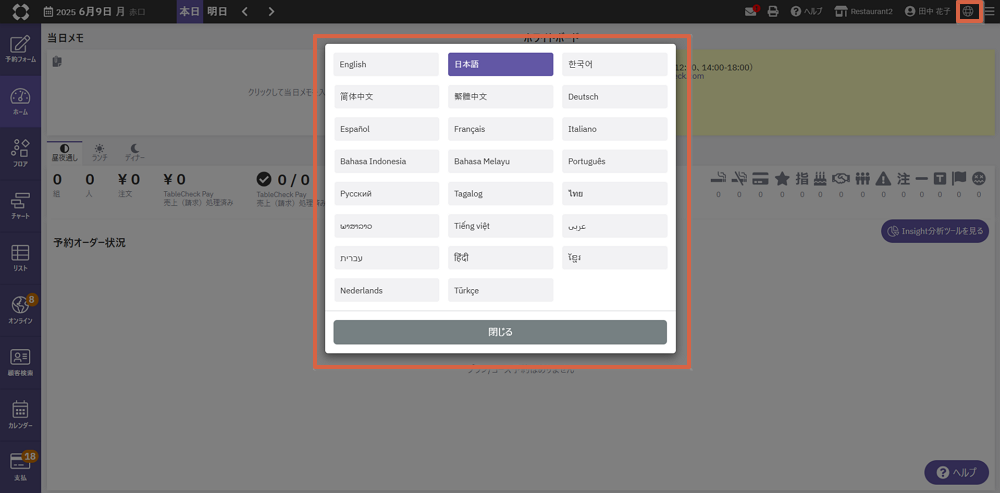
Task: Switch to the 昼夜通し all-day tab
Action: click(64, 151)
